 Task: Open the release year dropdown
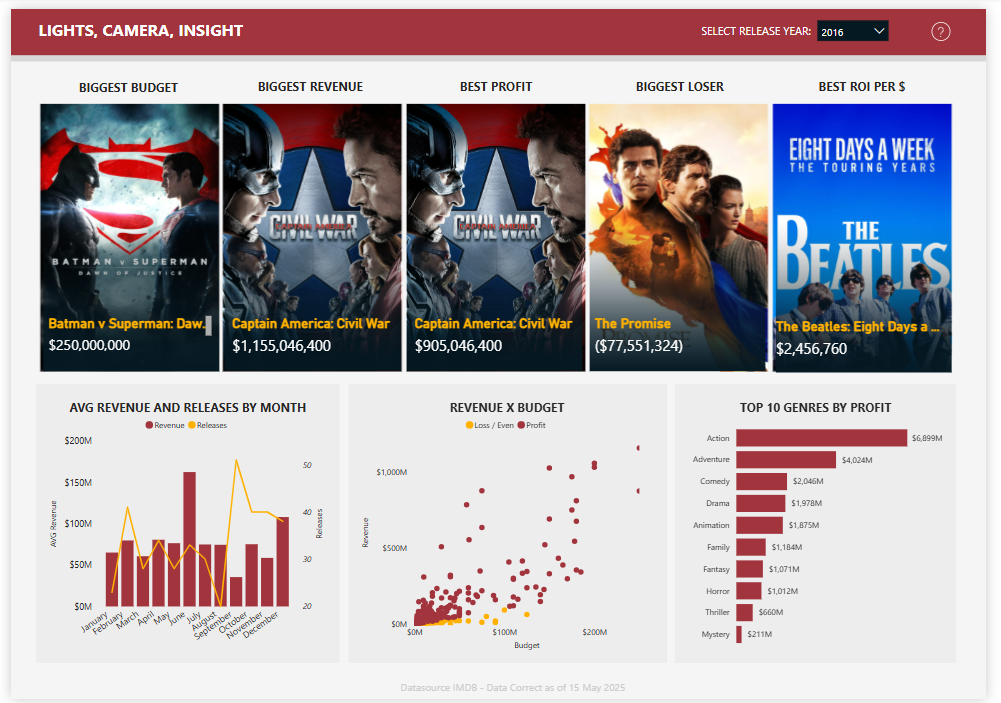[x=852, y=31]
